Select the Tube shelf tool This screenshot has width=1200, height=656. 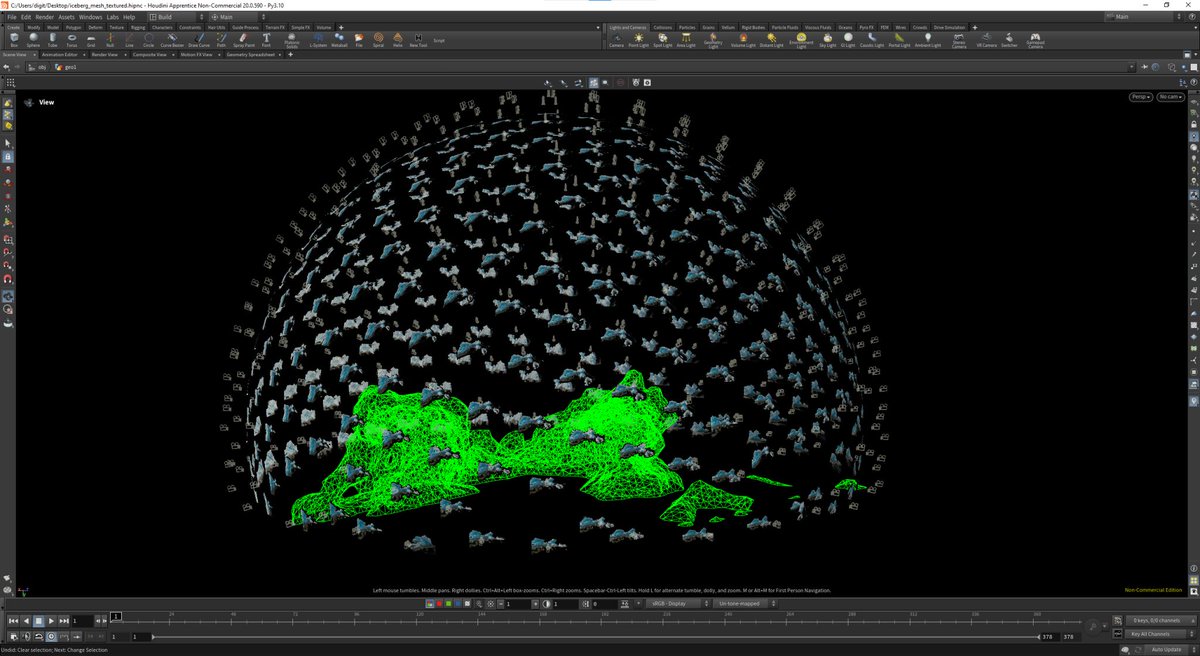[x=53, y=40]
